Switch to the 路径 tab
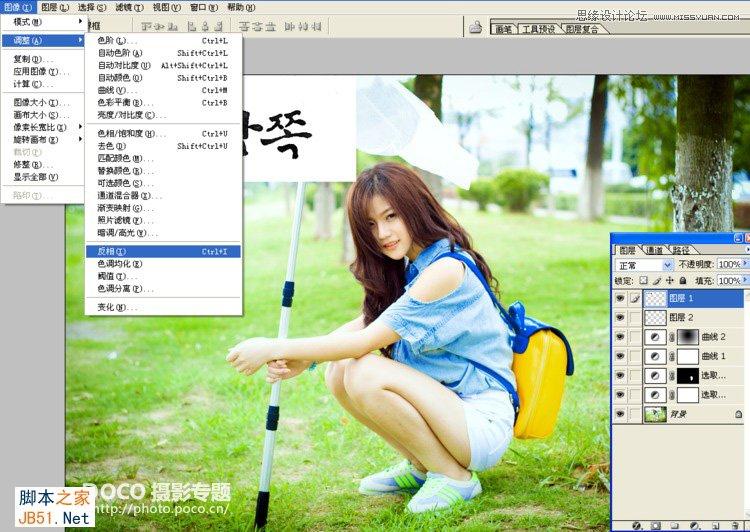This screenshot has height=532, width=750. tap(681, 250)
